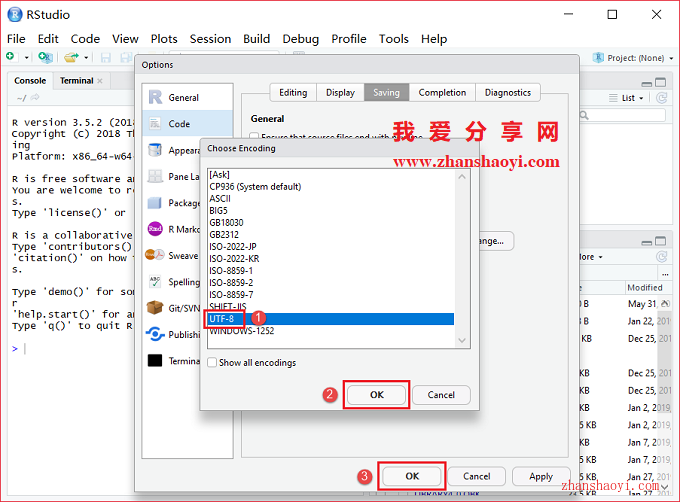Select WINDOWS-1252 encoding
Image resolution: width=680 pixels, height=502 pixels.
(x=331, y=331)
